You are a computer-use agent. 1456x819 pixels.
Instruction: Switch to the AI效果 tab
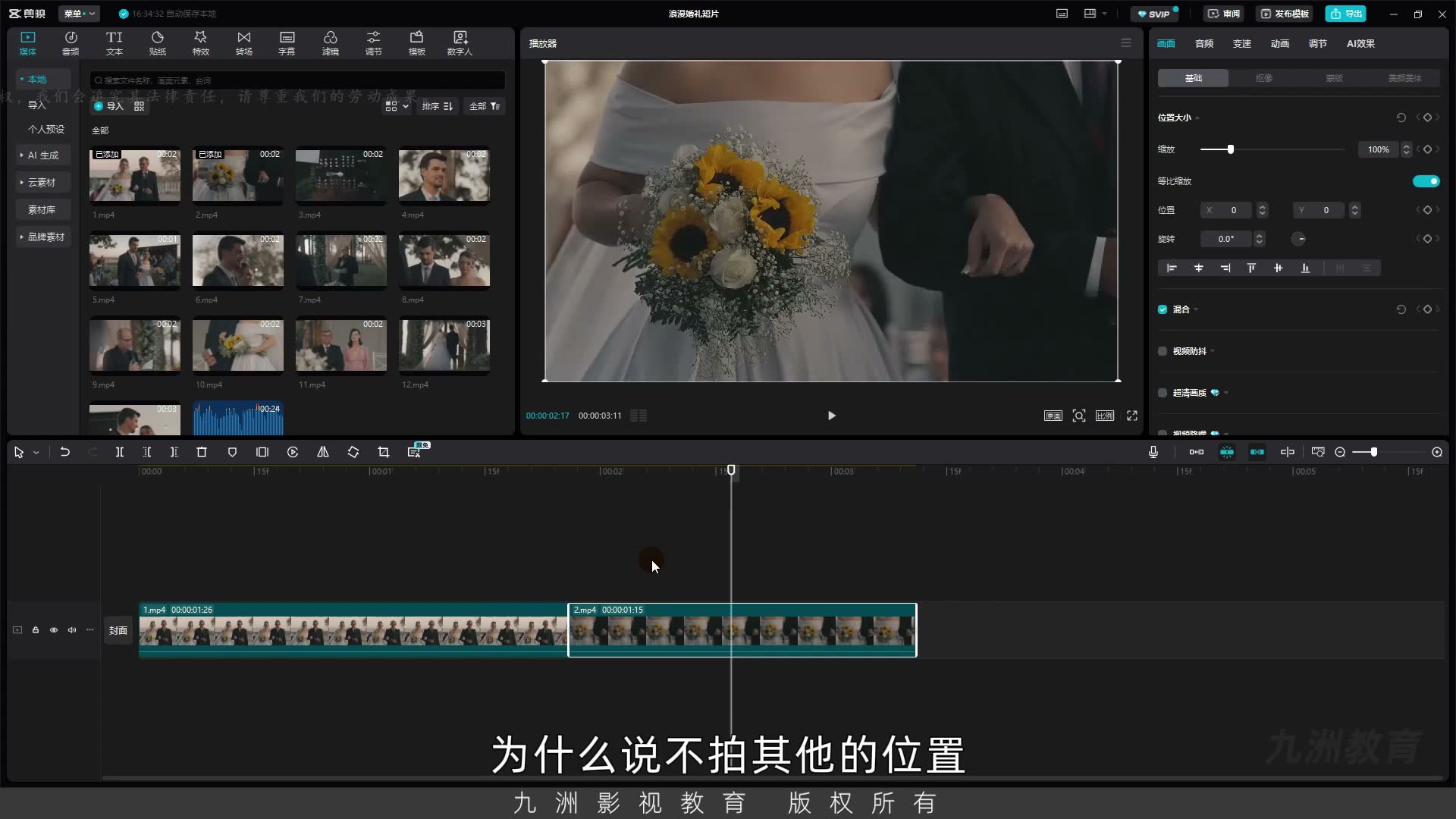click(x=1360, y=43)
